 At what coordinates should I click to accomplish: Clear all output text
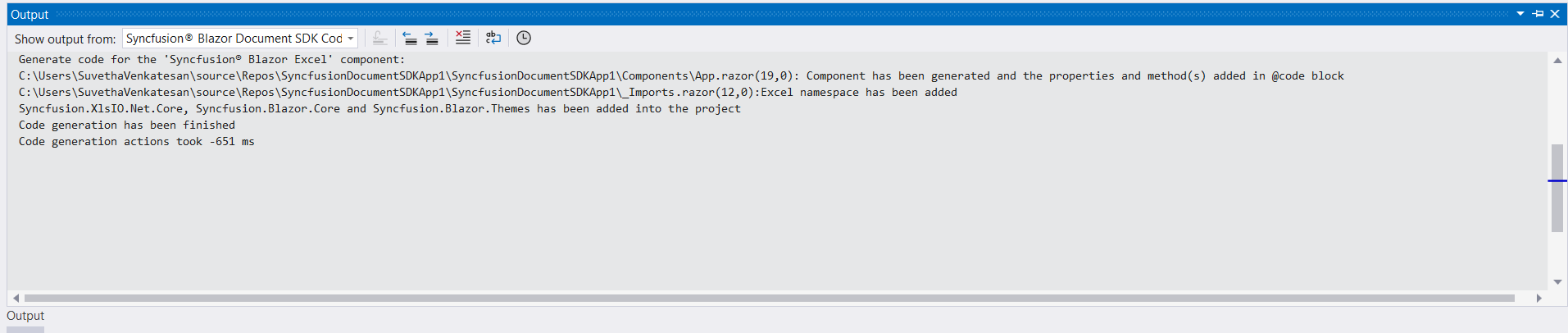(463, 38)
